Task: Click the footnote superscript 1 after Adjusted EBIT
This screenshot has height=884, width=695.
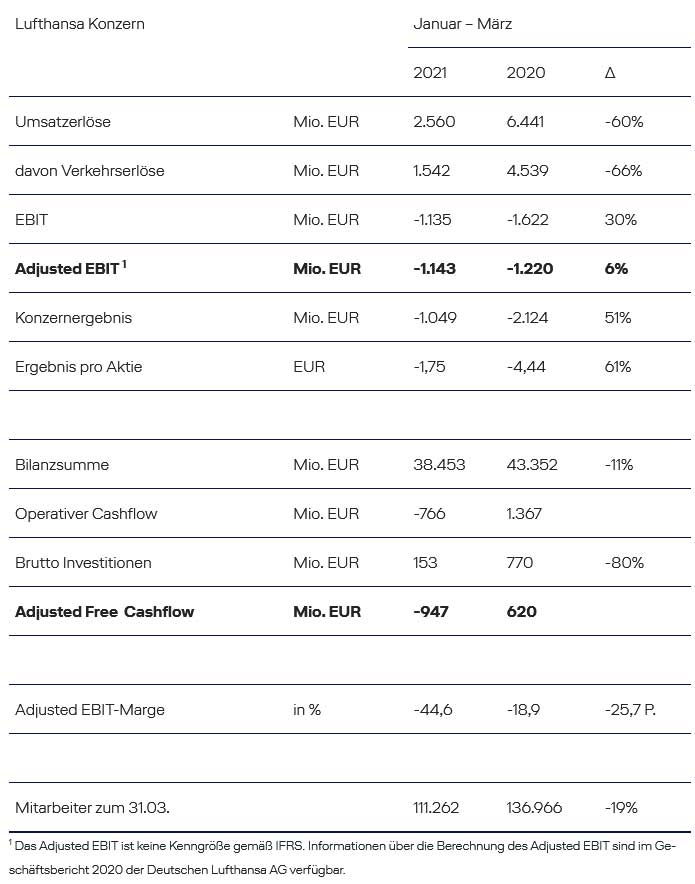Action: [x=124, y=264]
